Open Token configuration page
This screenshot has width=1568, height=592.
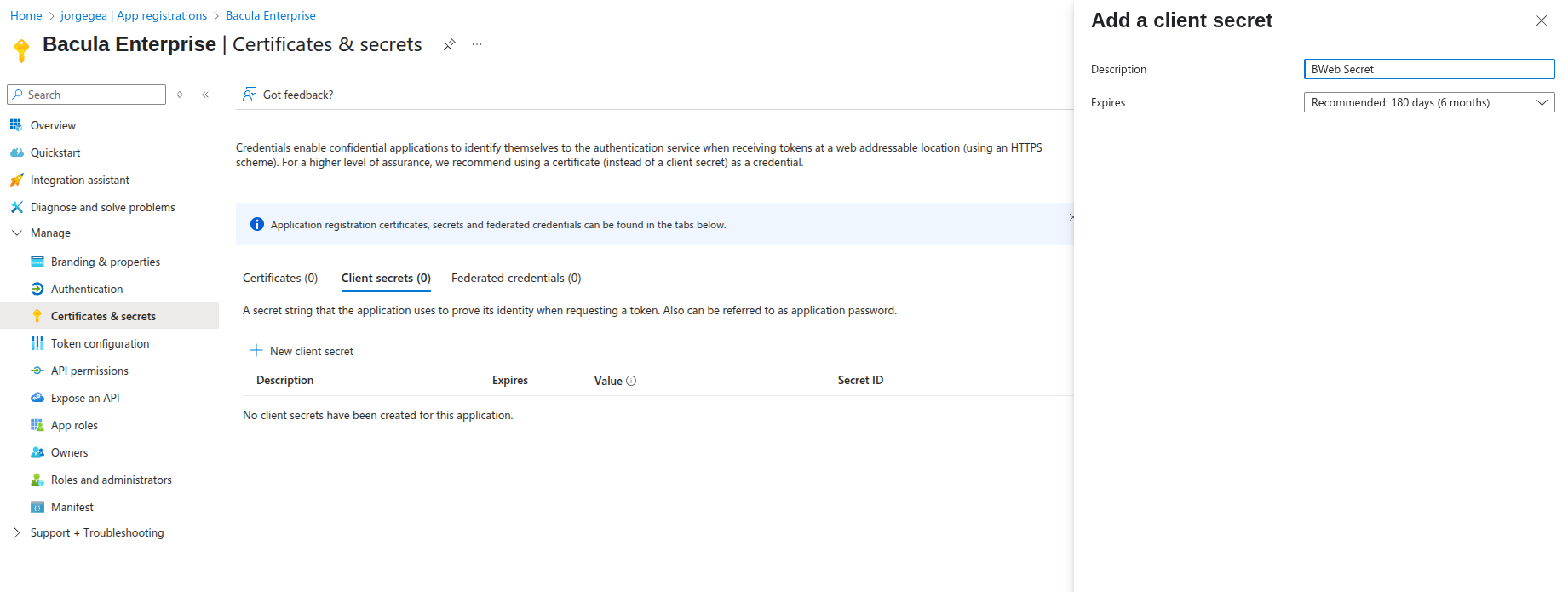tap(100, 343)
